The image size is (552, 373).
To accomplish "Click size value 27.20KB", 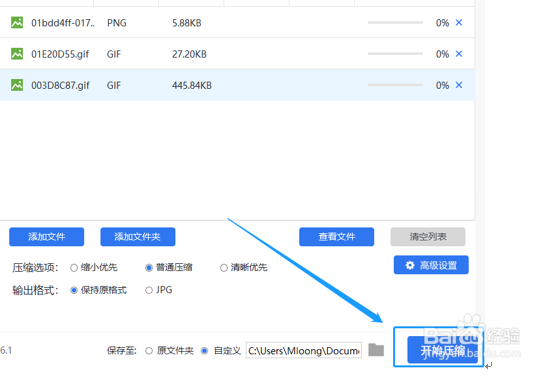I will [189, 54].
